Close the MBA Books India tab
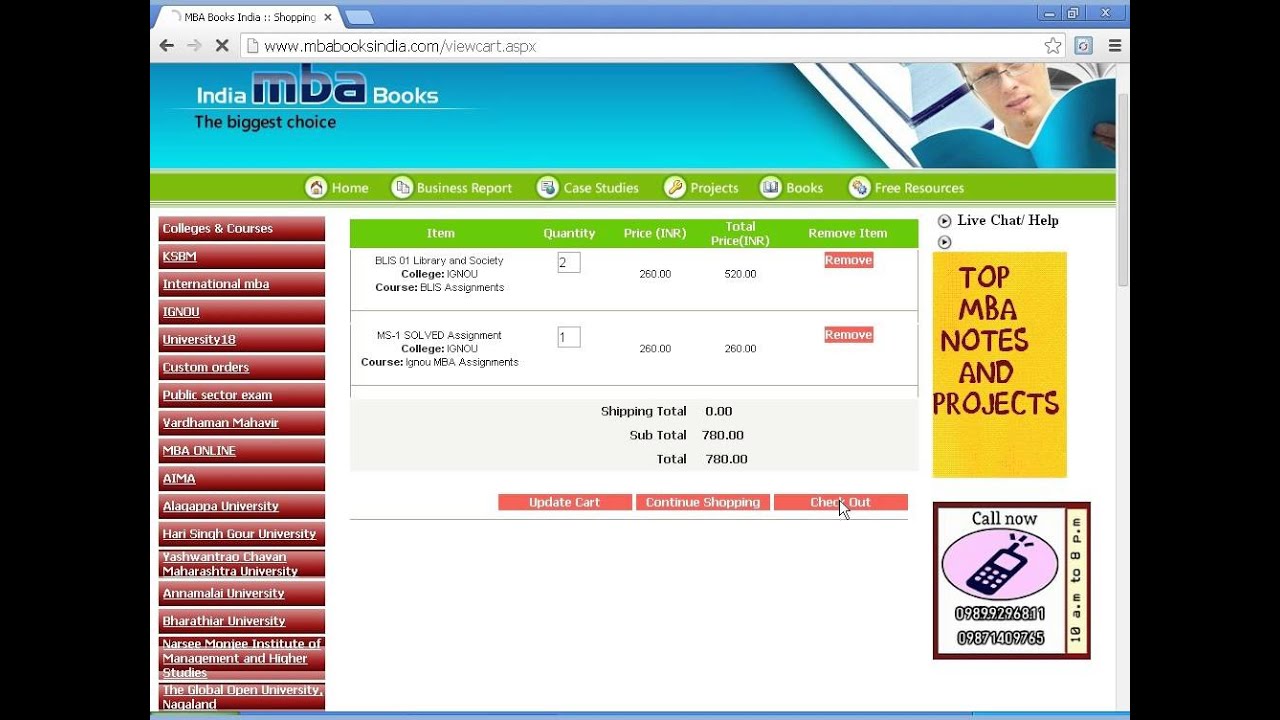Image resolution: width=1280 pixels, height=720 pixels. pyautogui.click(x=328, y=17)
